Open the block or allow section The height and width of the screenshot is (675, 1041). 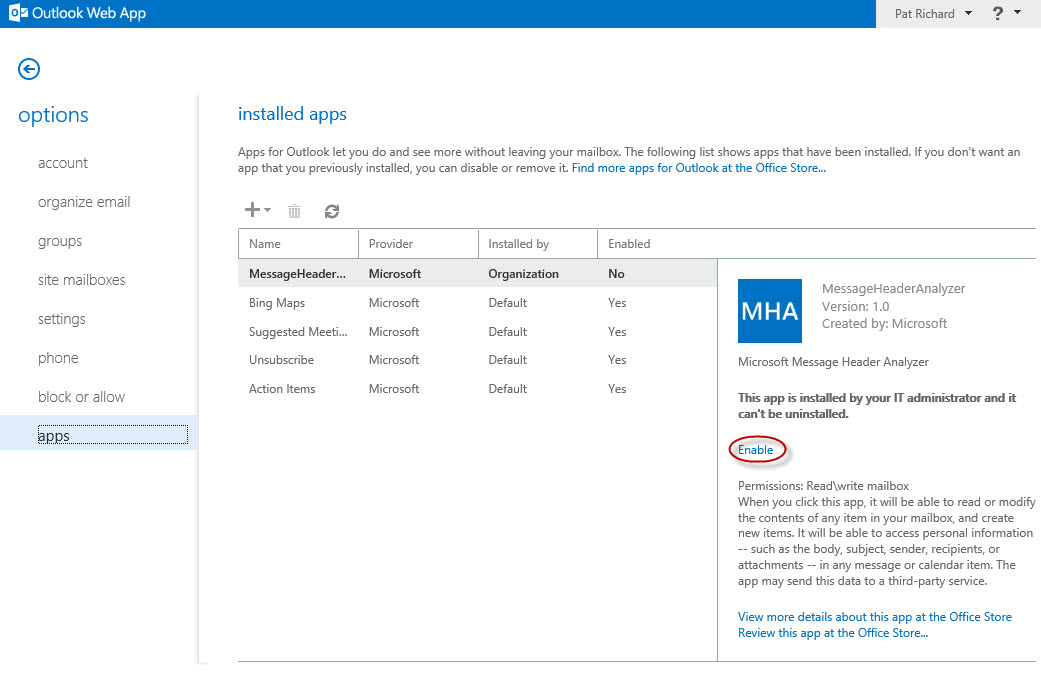(81, 397)
